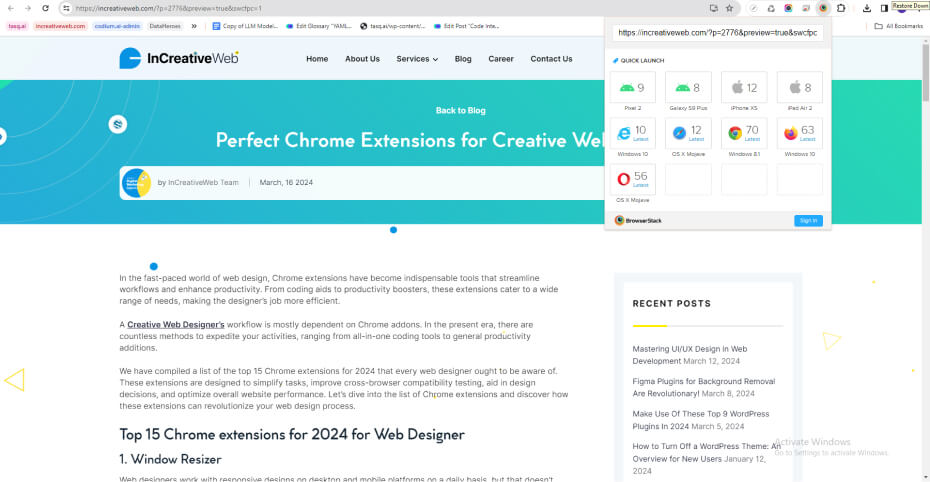Launch Chrome 70 on Windows 8.1
The height and width of the screenshot is (482, 930).
pyautogui.click(x=744, y=134)
